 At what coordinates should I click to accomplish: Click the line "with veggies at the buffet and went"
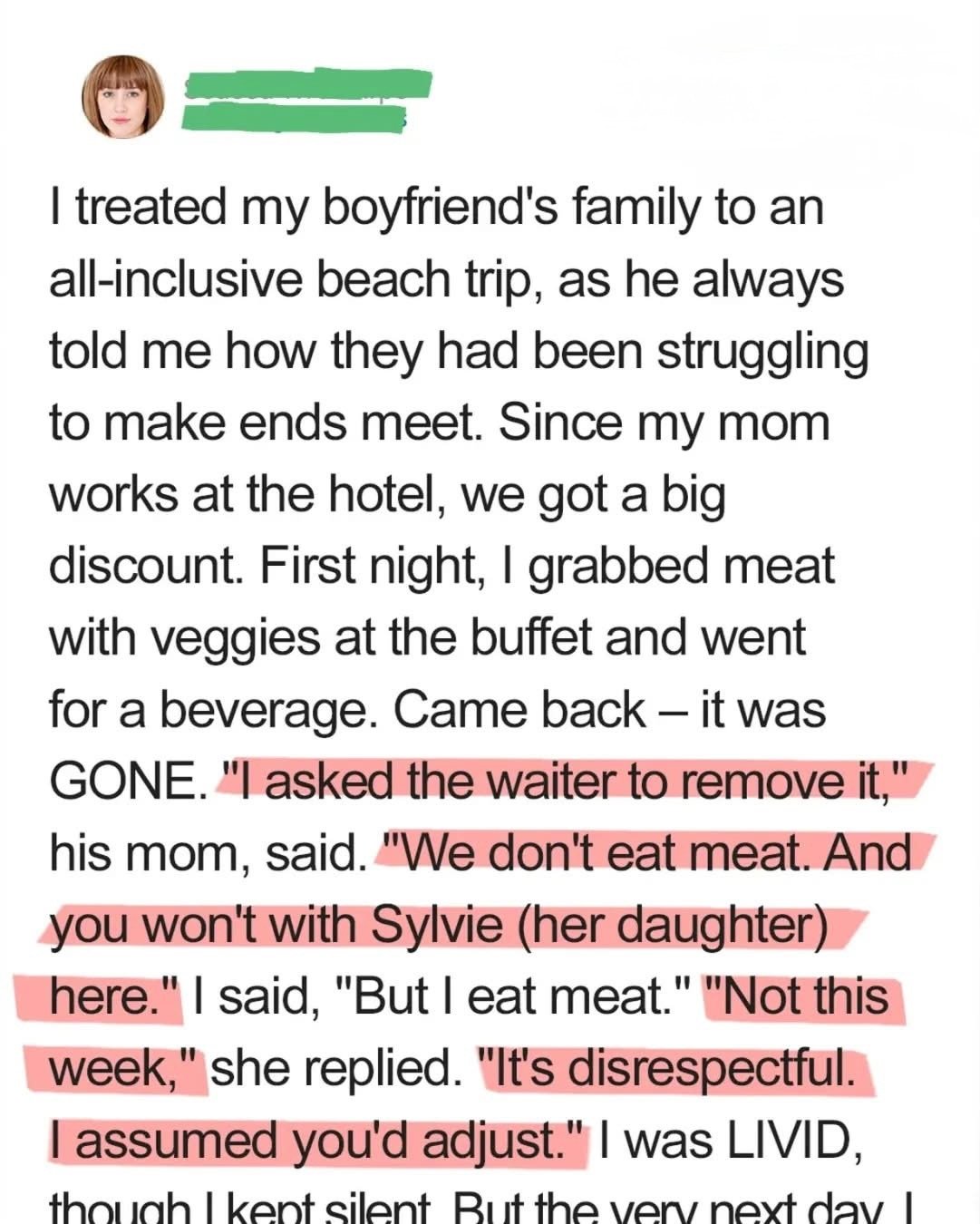pyautogui.click(x=426, y=637)
